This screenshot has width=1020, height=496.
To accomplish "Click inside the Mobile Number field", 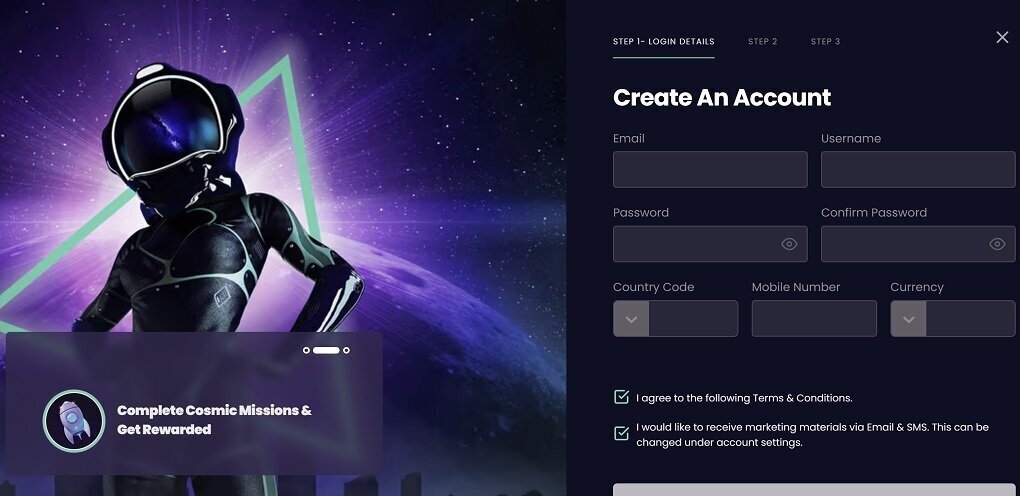I will point(814,319).
